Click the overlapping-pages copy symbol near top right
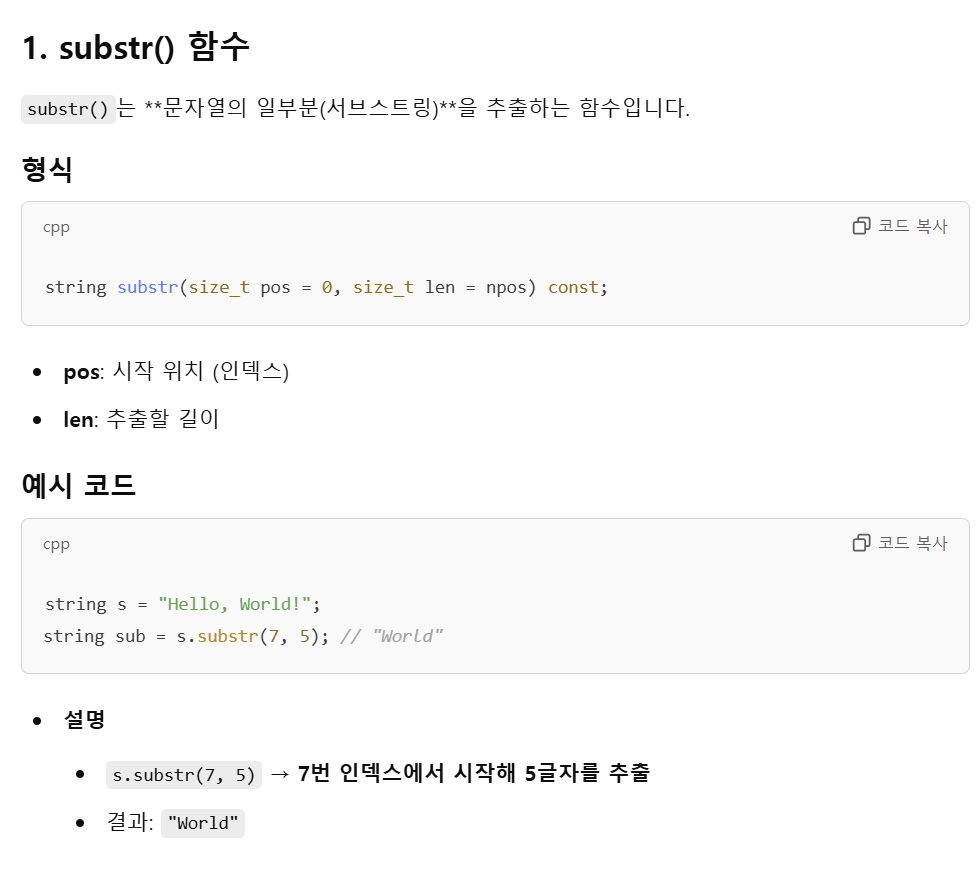The height and width of the screenshot is (873, 980). [x=861, y=225]
